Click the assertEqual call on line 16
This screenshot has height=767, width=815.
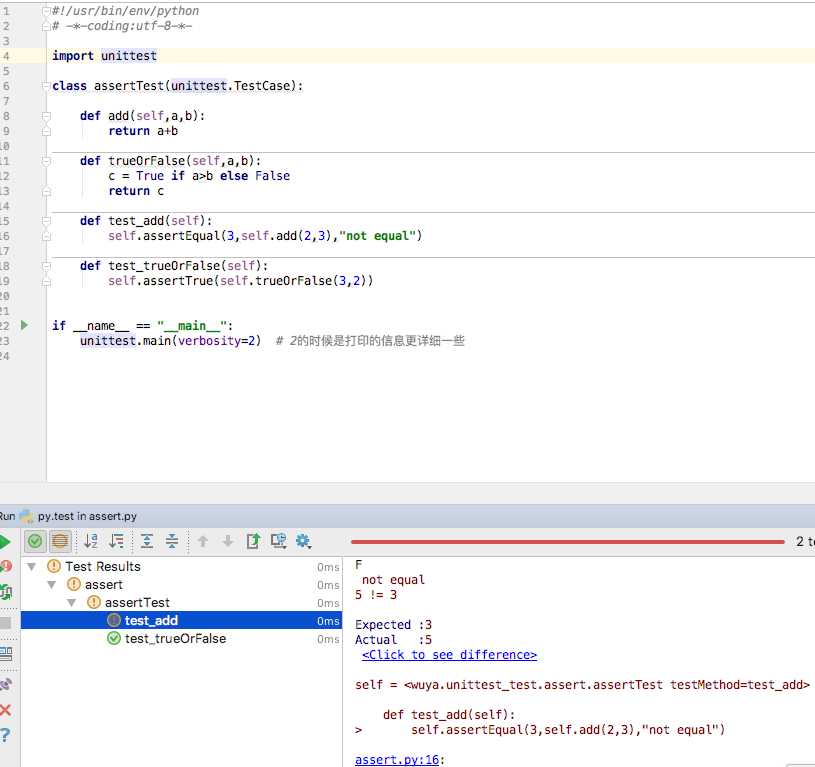coord(265,236)
